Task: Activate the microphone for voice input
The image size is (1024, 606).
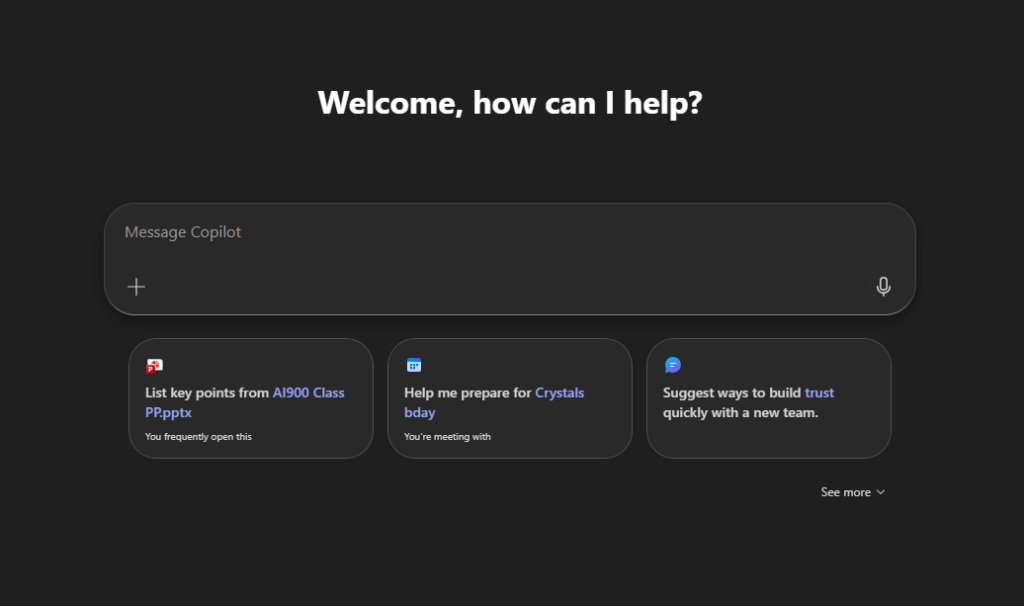Action: tap(883, 287)
